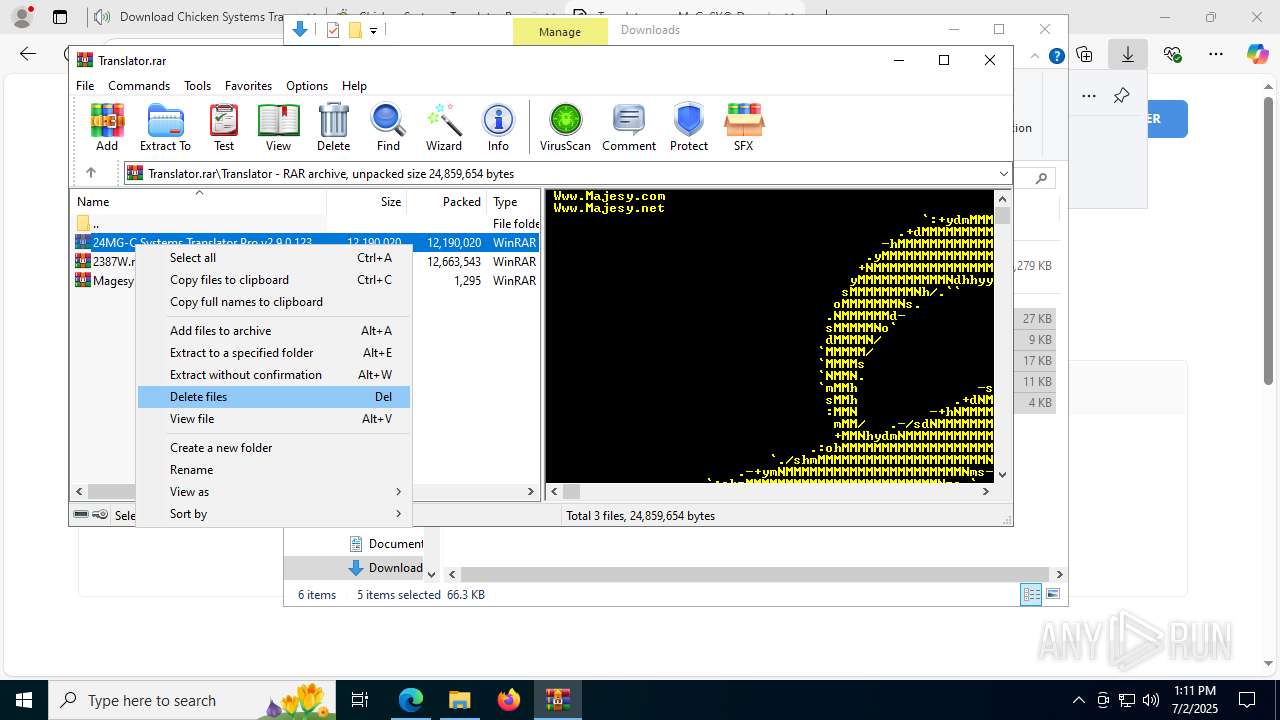Switch to Manage tab in Explorer window
This screenshot has width=1280, height=720.
pyautogui.click(x=560, y=31)
